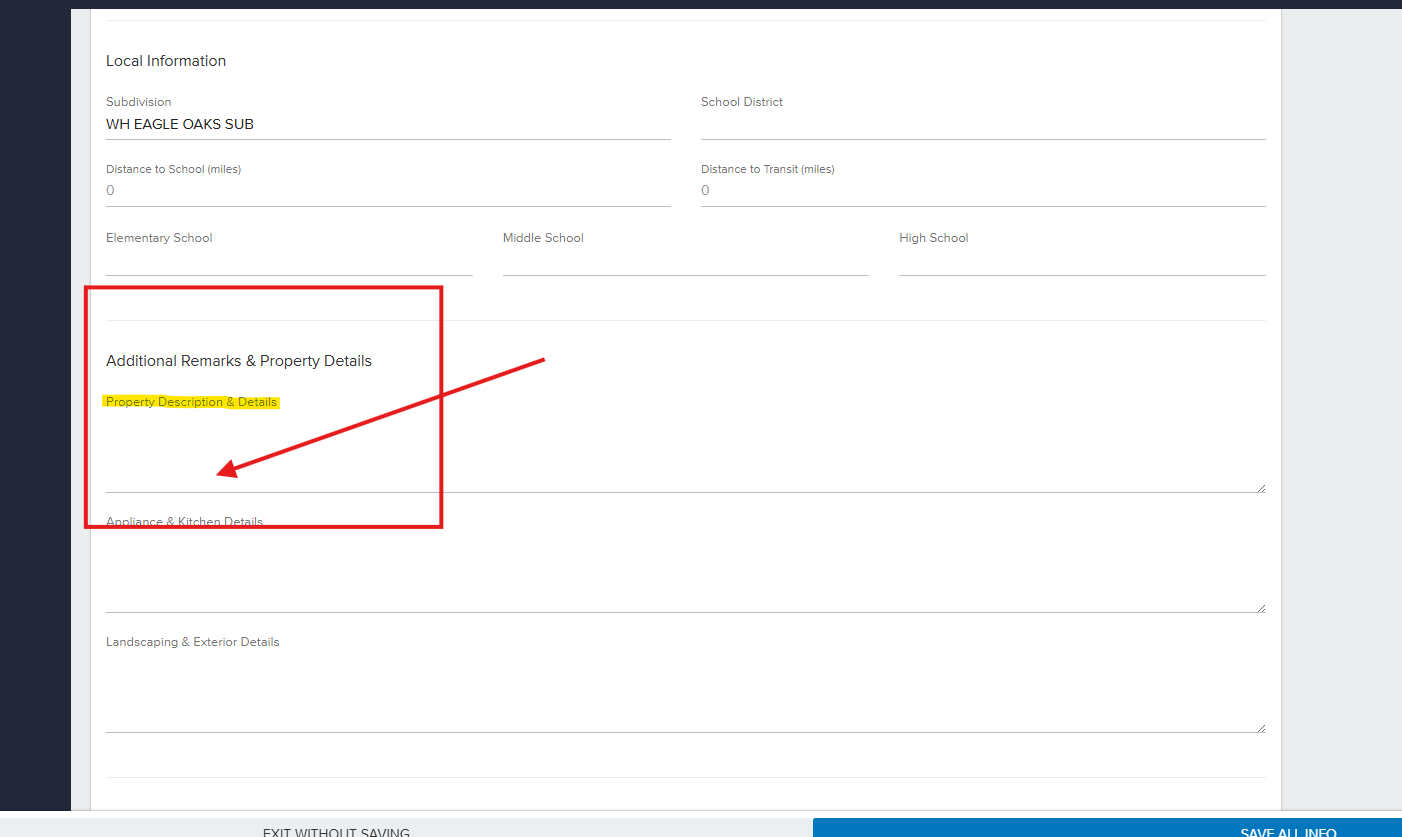Focus the School District input field
Screen dimensions: 1402x837
(x=982, y=125)
